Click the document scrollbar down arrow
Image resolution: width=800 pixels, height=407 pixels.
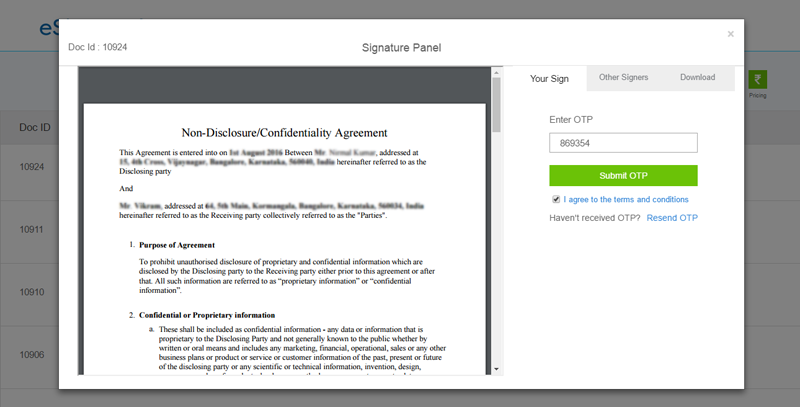[496, 369]
